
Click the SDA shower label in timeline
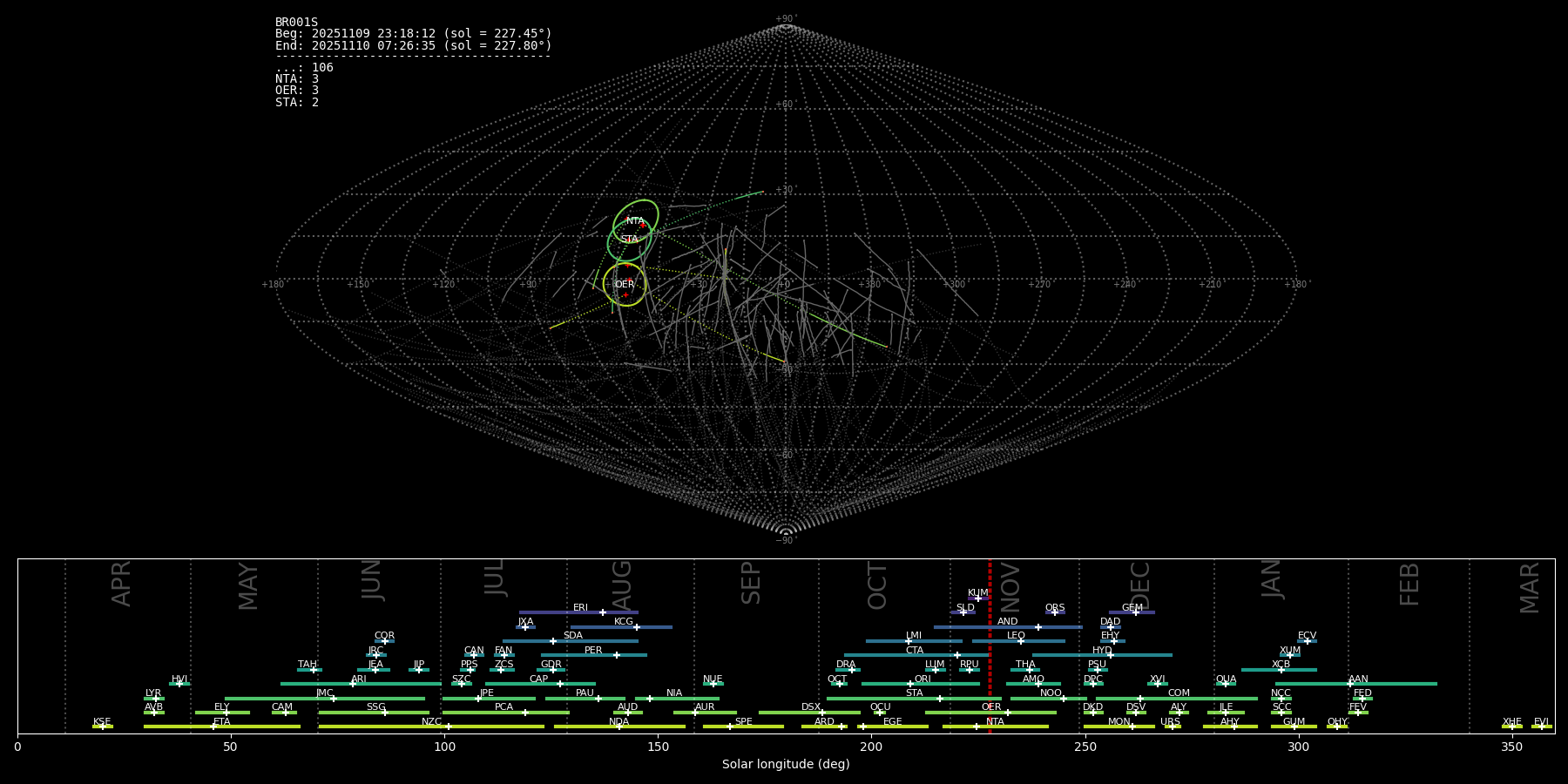[573, 636]
